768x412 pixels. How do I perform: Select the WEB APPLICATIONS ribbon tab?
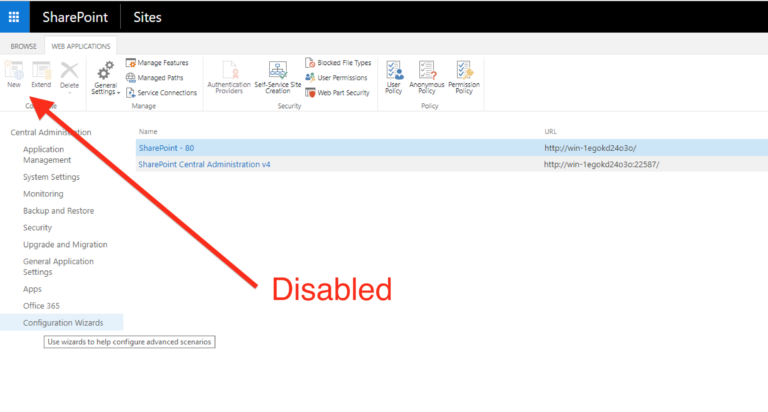click(x=81, y=46)
